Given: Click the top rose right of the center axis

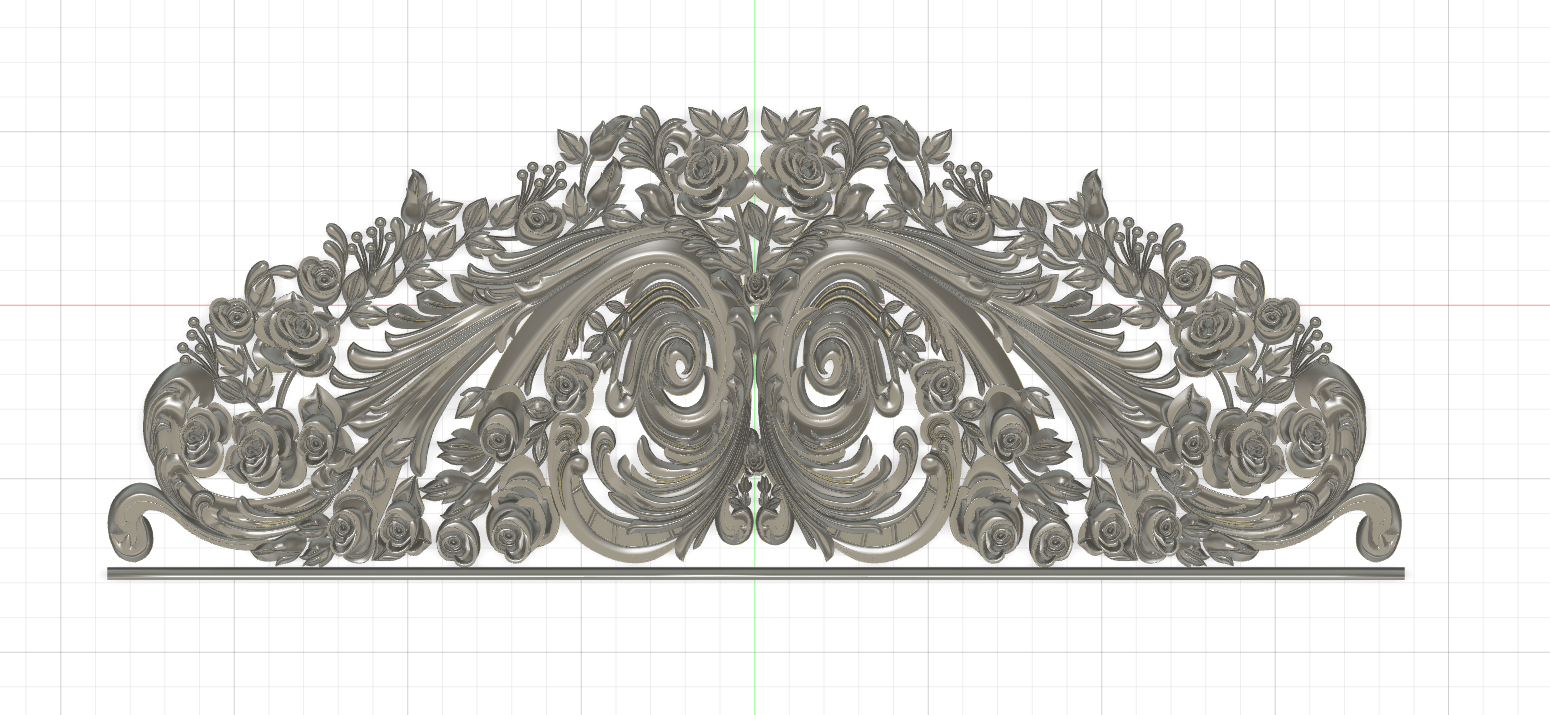Looking at the screenshot, I should click(800, 163).
